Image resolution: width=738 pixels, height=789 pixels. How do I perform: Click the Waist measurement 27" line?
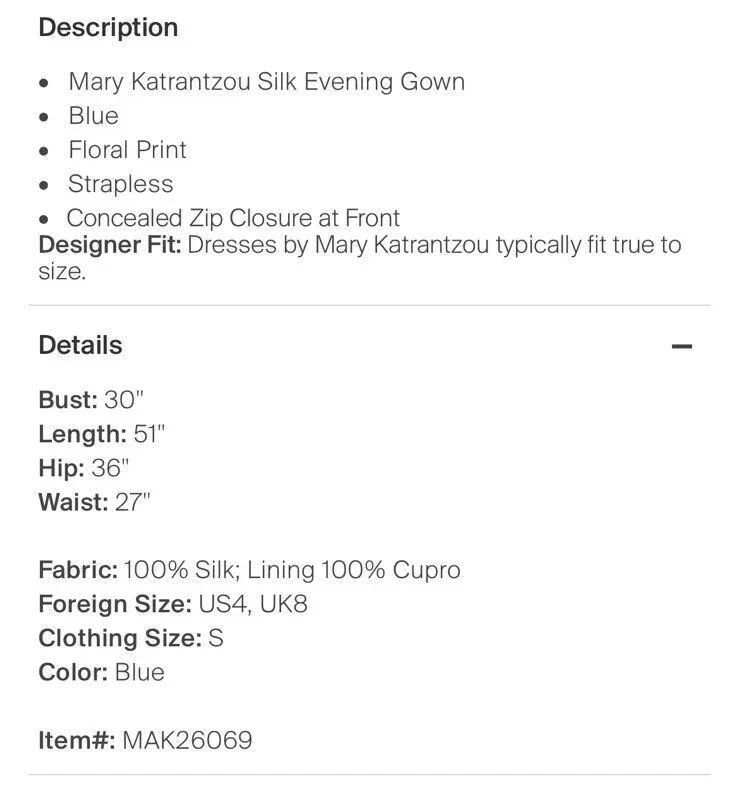(x=94, y=501)
